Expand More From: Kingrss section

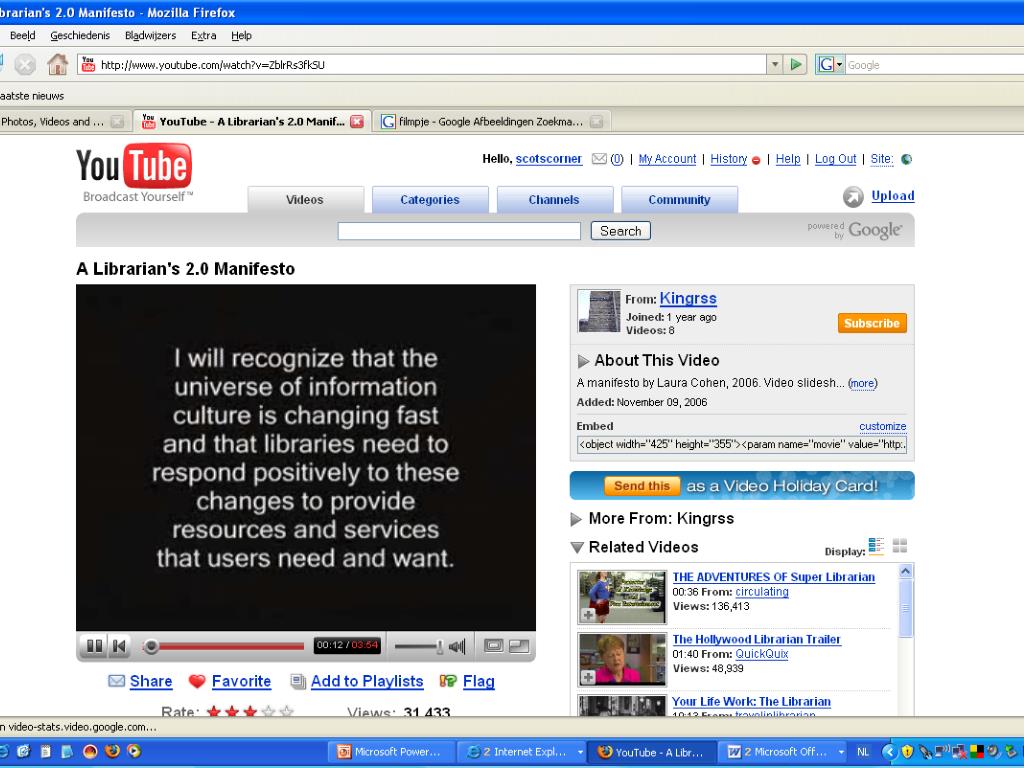[576, 519]
